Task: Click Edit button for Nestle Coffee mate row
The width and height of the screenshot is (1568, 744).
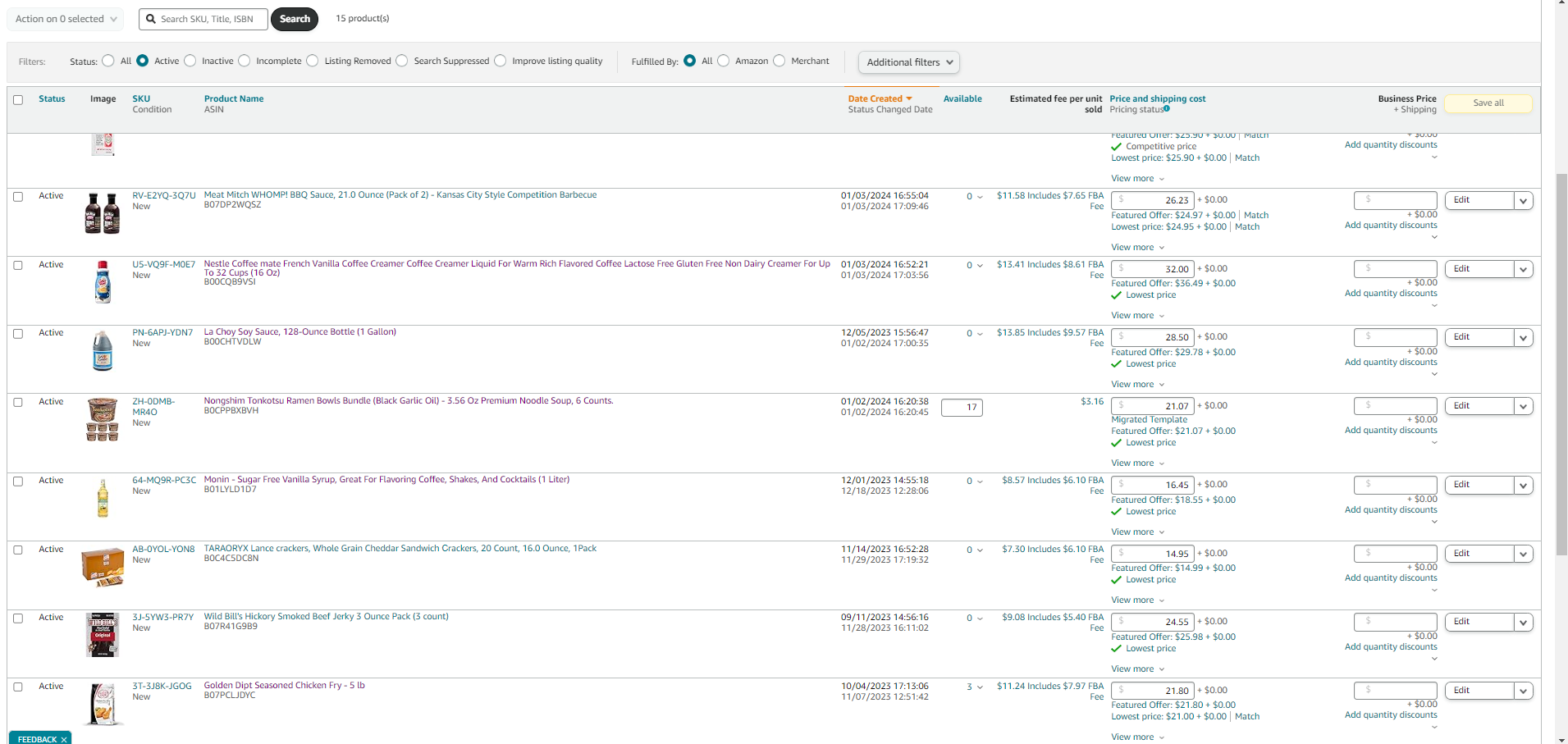Action: (1479, 269)
